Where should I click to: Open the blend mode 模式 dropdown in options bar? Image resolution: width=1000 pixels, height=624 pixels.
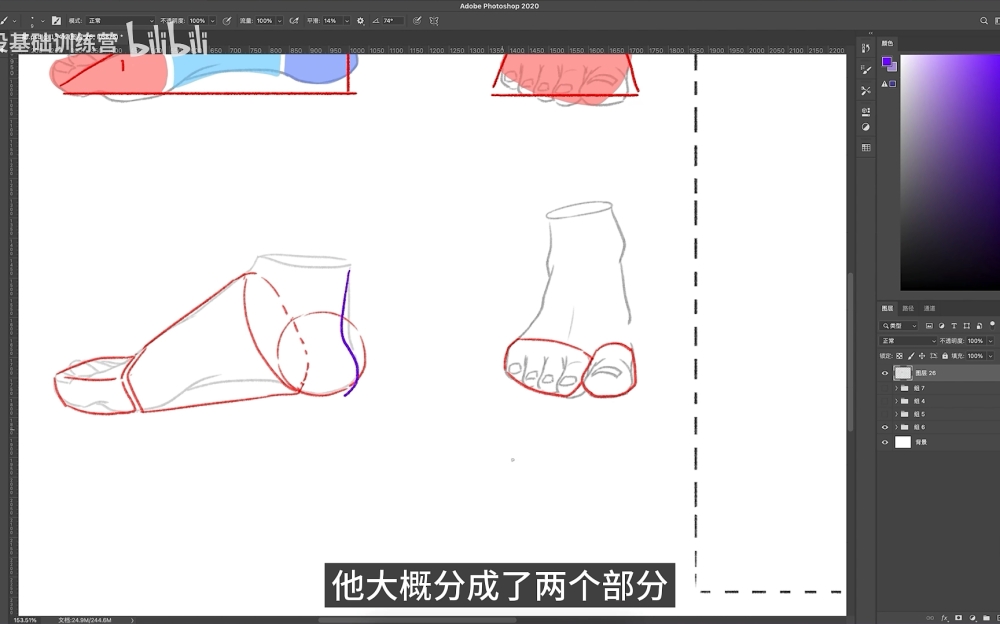[x=121, y=20]
